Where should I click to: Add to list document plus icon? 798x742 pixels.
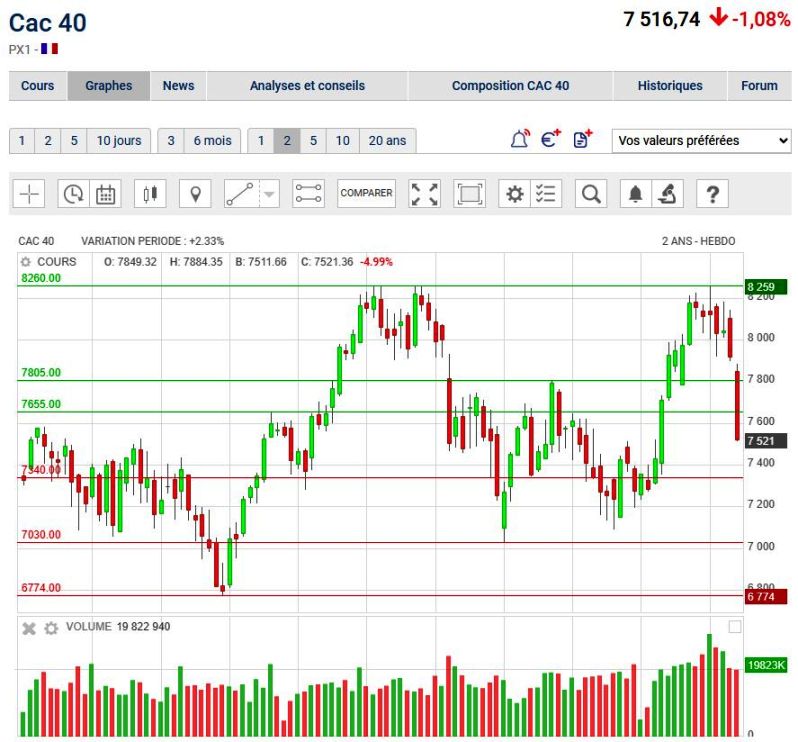coord(583,139)
